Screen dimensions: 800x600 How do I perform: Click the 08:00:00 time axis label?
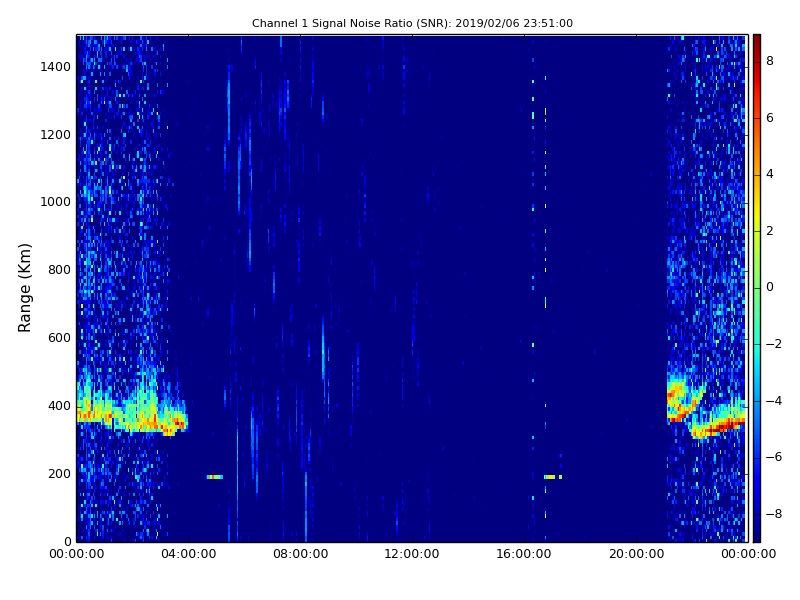click(x=301, y=554)
